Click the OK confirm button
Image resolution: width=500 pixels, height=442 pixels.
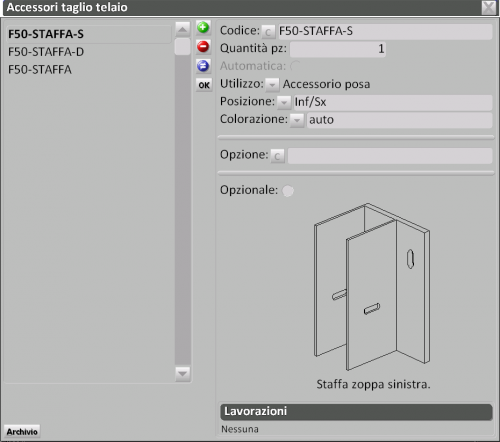point(204,85)
